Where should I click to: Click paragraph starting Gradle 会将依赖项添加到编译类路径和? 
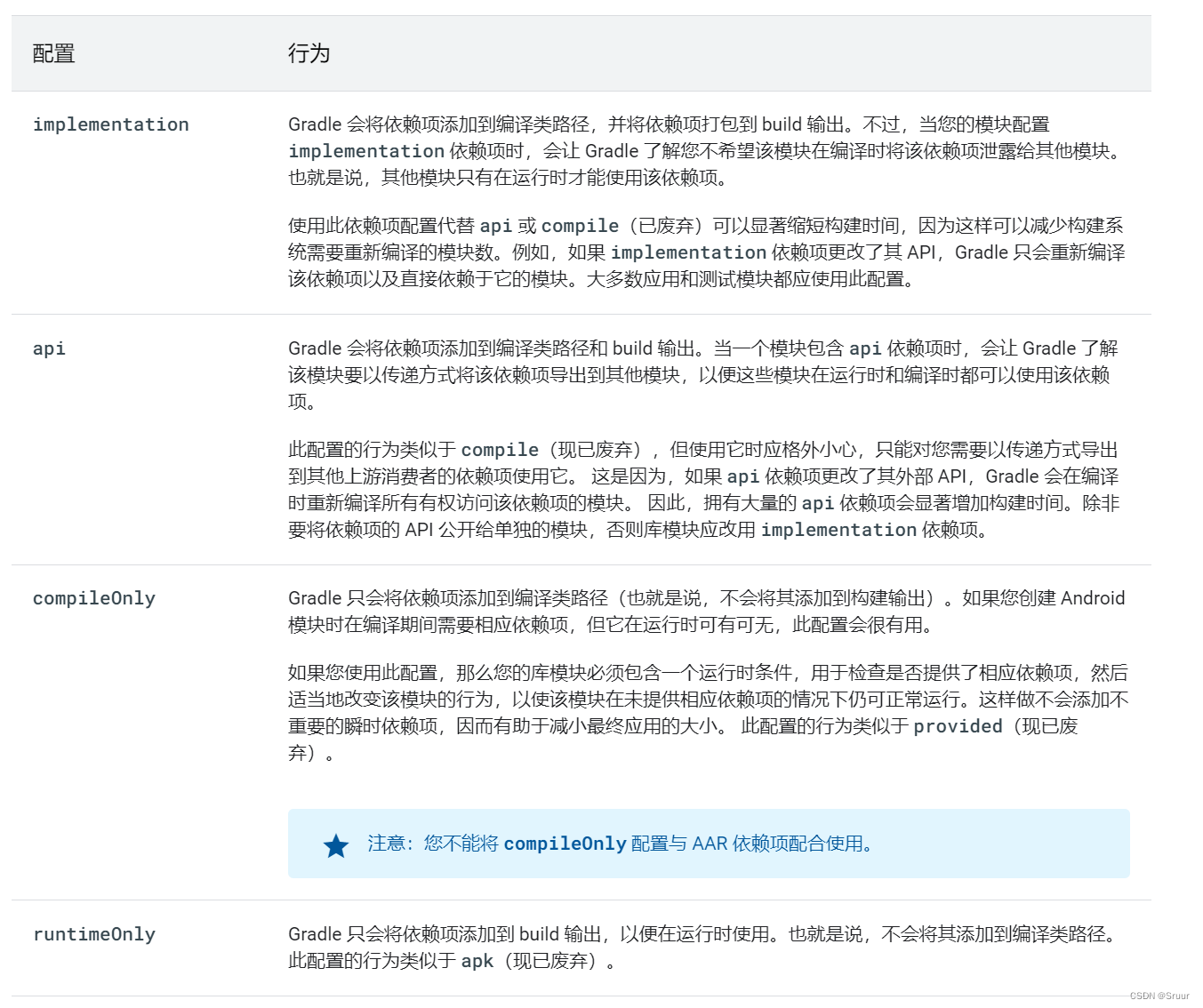[x=703, y=375]
